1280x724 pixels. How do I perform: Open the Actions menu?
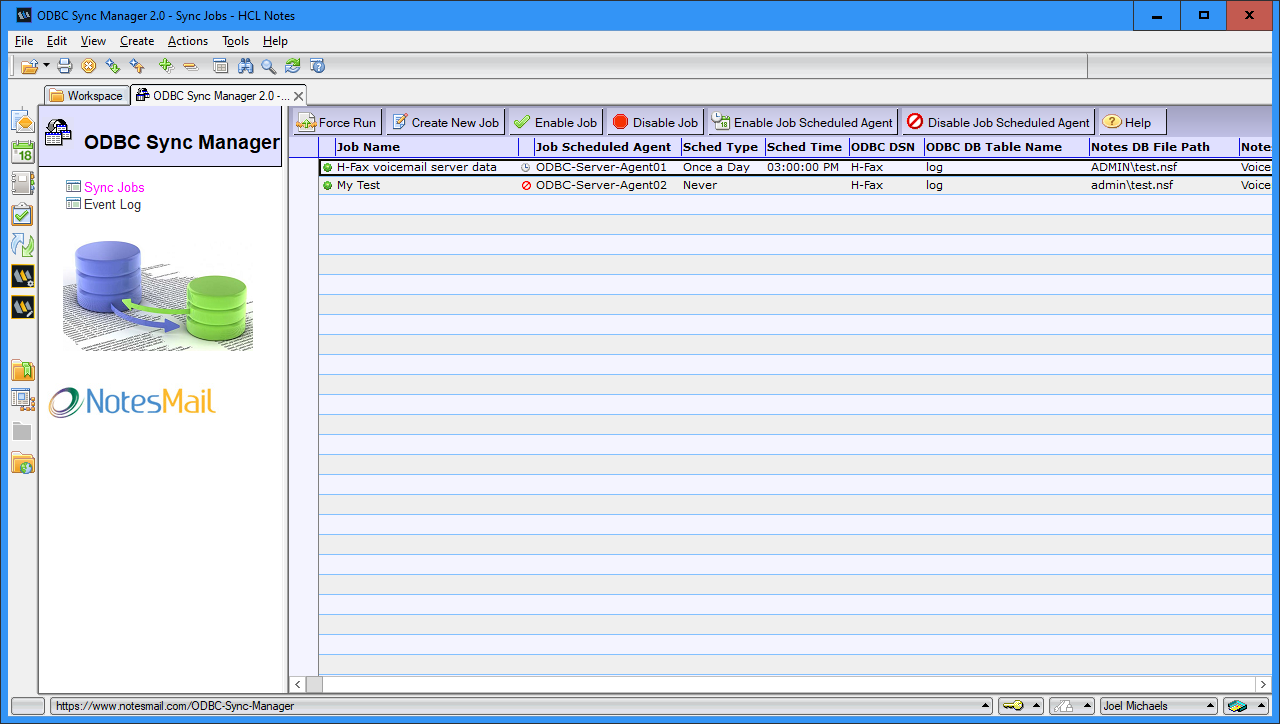(187, 41)
